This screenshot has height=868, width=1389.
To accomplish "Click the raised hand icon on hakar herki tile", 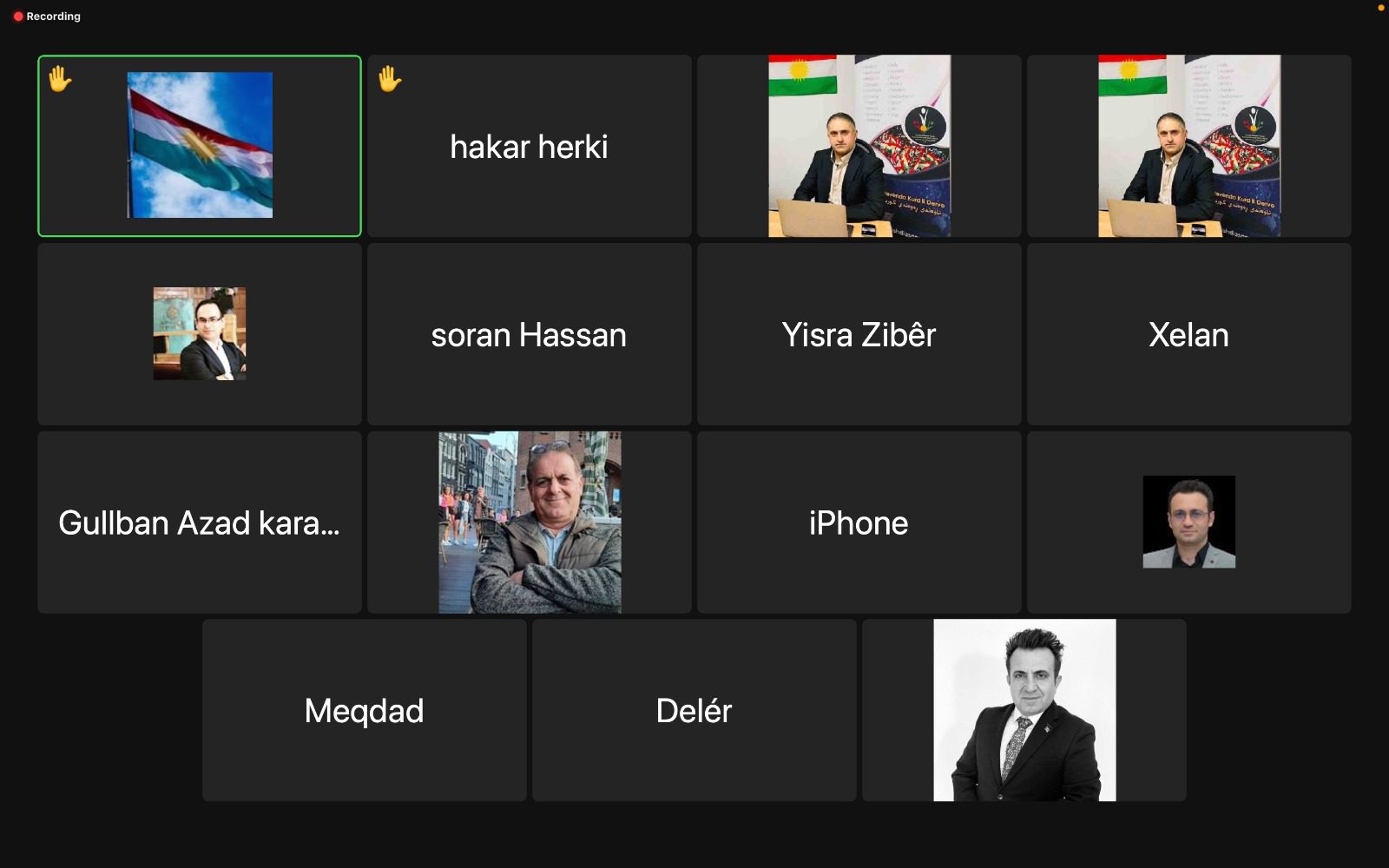I will coord(390,79).
